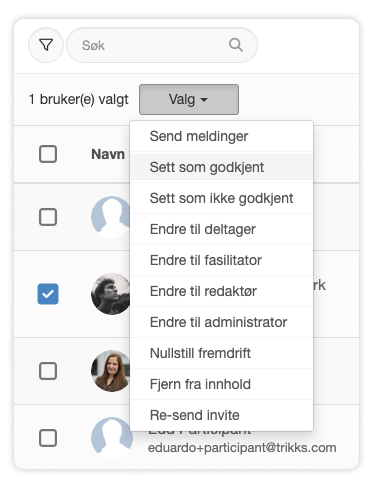The width and height of the screenshot is (373, 487).
Task: Select the checkbox for Edu Participant row
Action: (x=48, y=438)
